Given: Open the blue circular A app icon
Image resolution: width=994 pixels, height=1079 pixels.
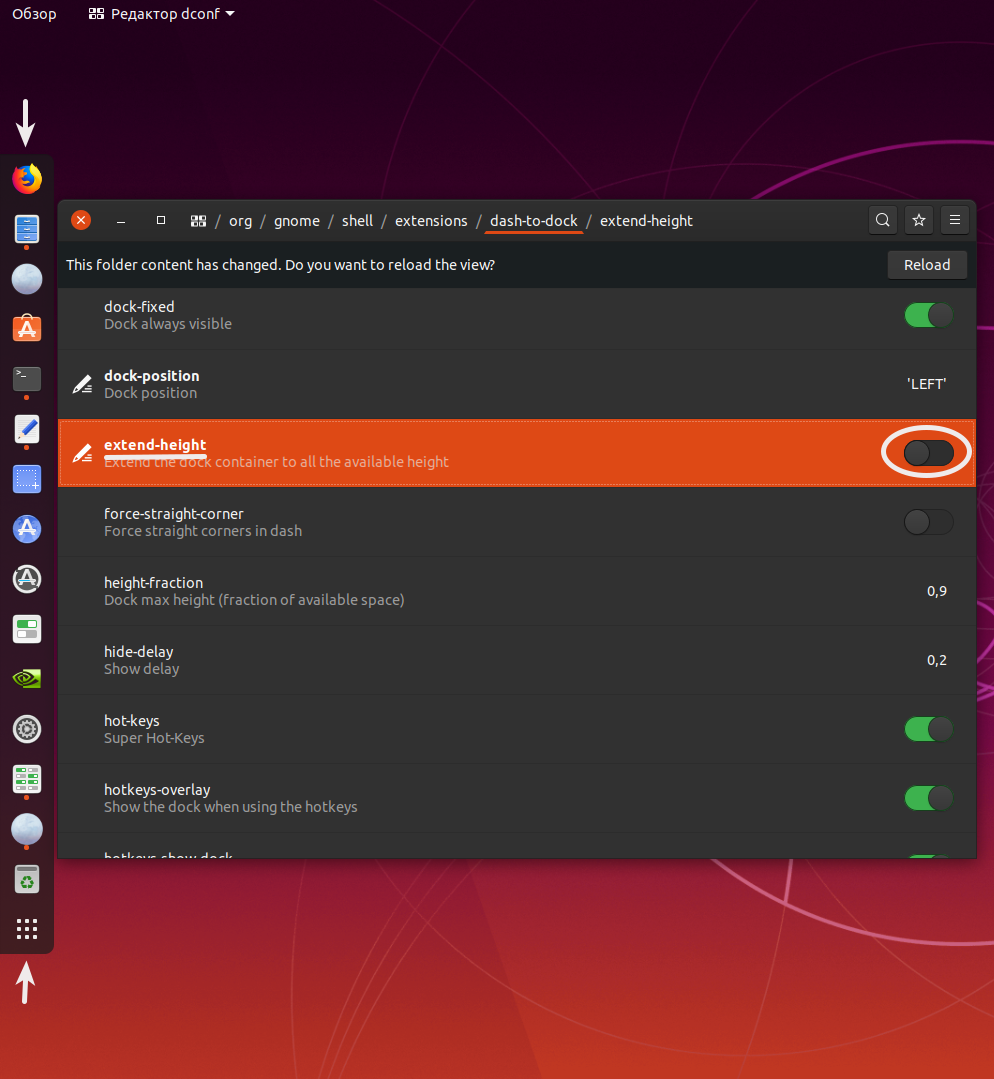Looking at the screenshot, I should pyautogui.click(x=27, y=529).
